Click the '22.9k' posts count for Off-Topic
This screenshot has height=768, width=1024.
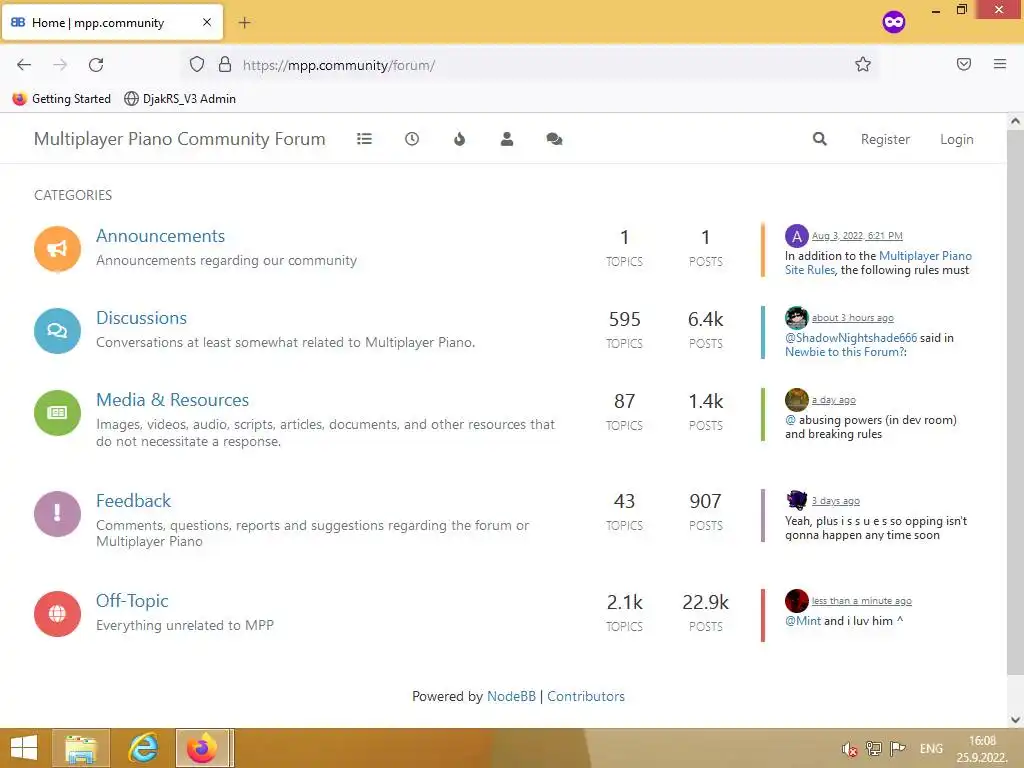[x=705, y=602]
